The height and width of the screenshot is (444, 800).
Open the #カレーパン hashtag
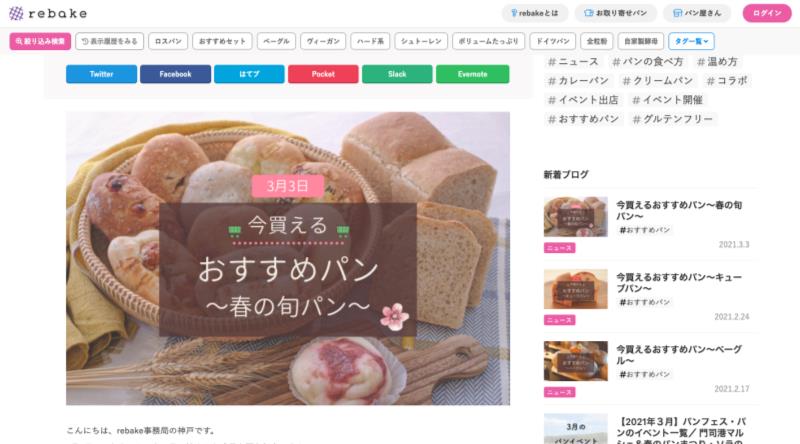(x=579, y=81)
